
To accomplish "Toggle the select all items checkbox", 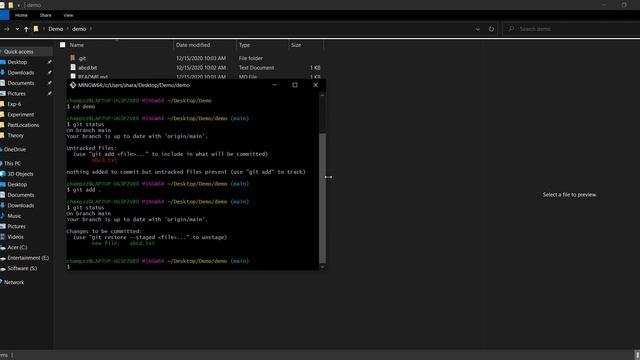I will point(62,45).
